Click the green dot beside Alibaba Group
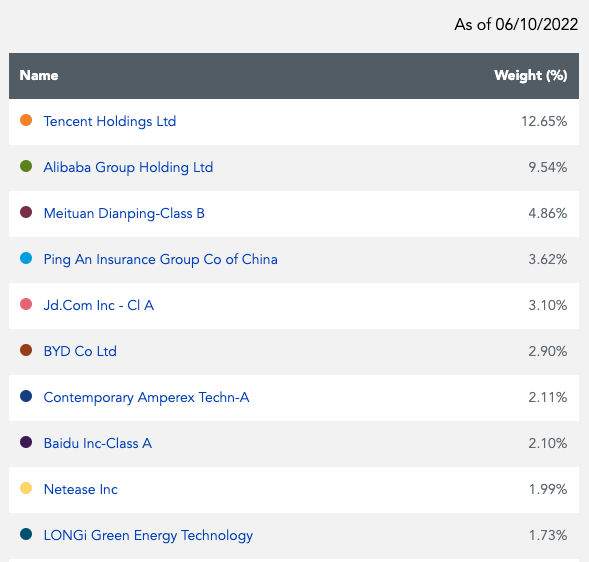 (26, 166)
